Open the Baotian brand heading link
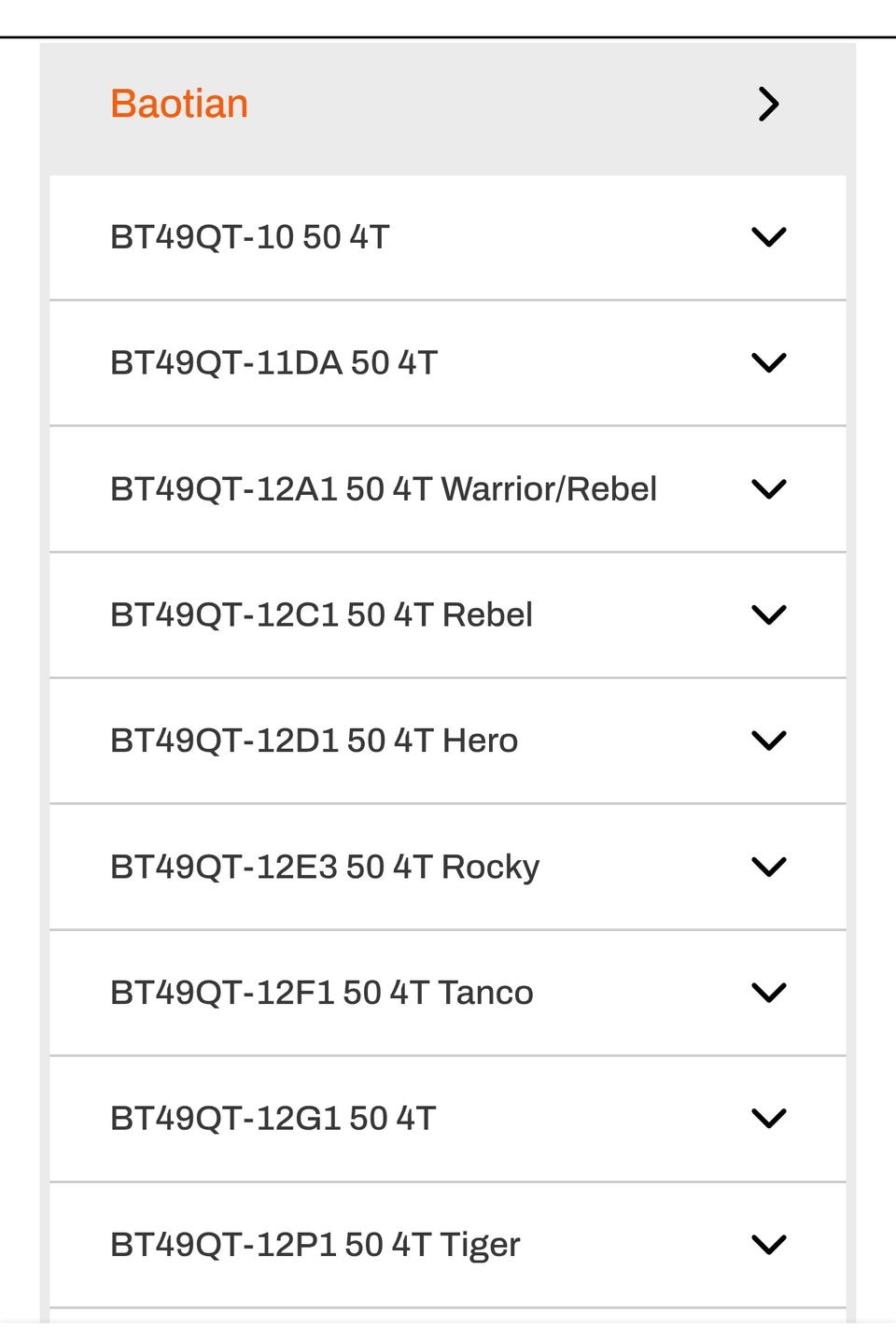Image resolution: width=896 pixels, height=1327 pixels. pos(179,104)
